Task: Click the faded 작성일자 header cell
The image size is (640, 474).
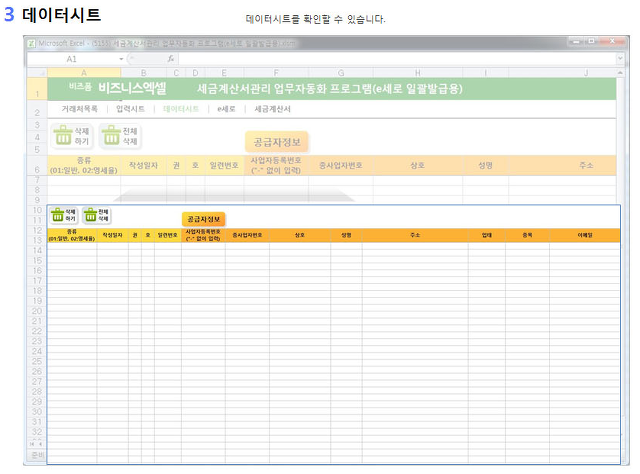Action: click(x=143, y=165)
